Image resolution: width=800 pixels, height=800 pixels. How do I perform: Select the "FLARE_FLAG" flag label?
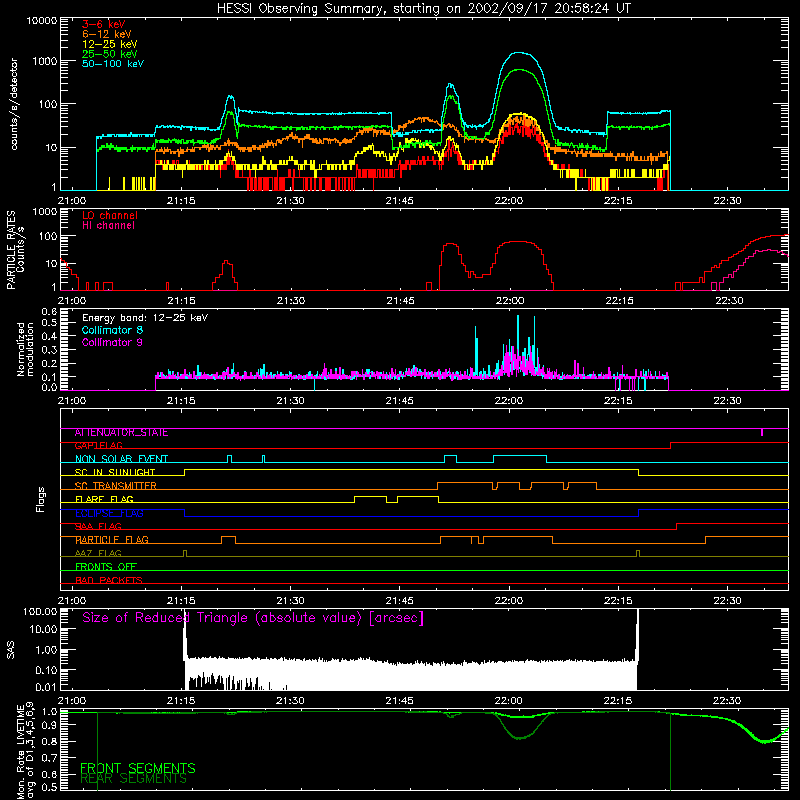[x=104, y=499]
